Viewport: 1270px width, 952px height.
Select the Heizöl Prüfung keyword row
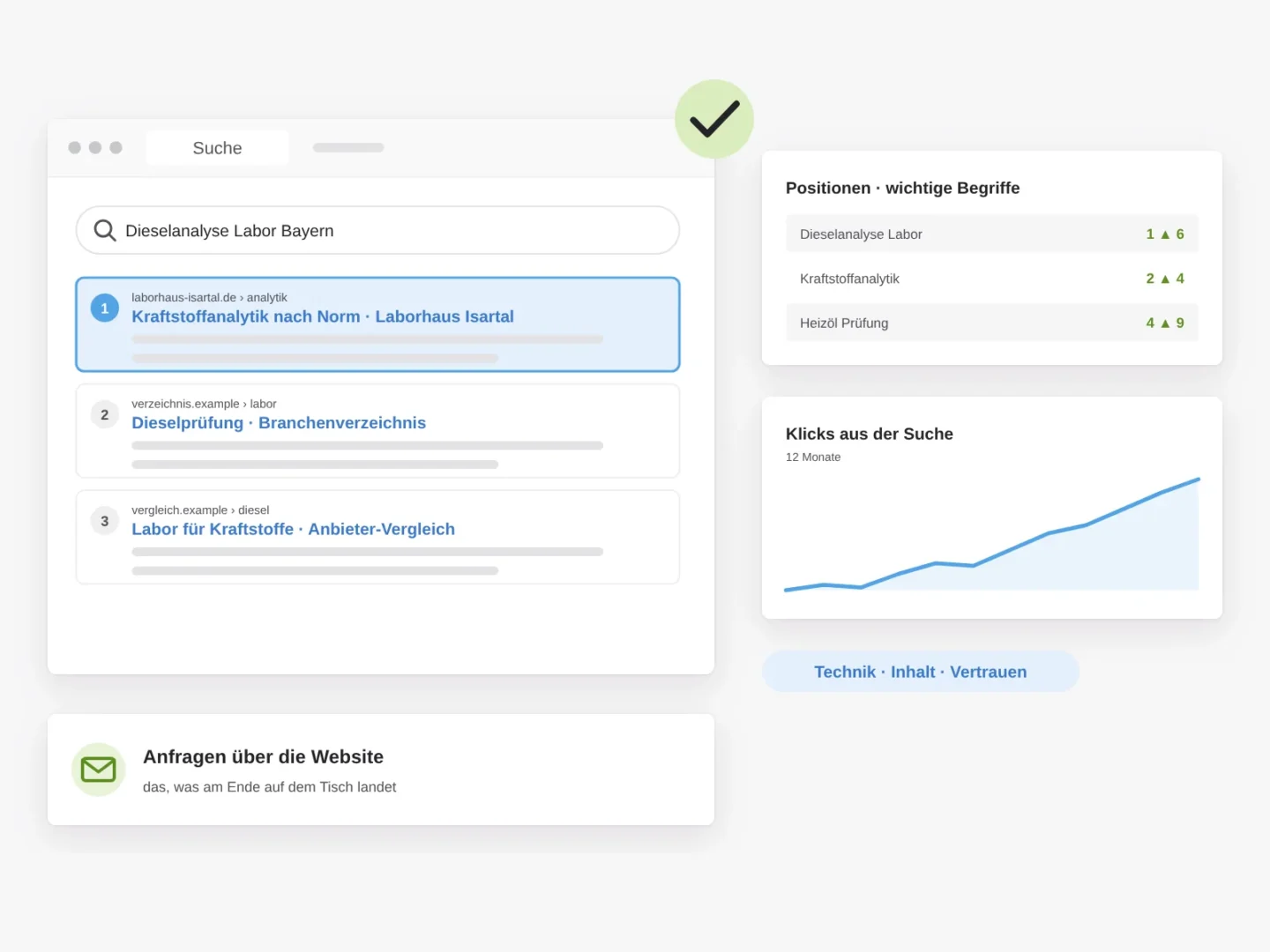coord(992,323)
